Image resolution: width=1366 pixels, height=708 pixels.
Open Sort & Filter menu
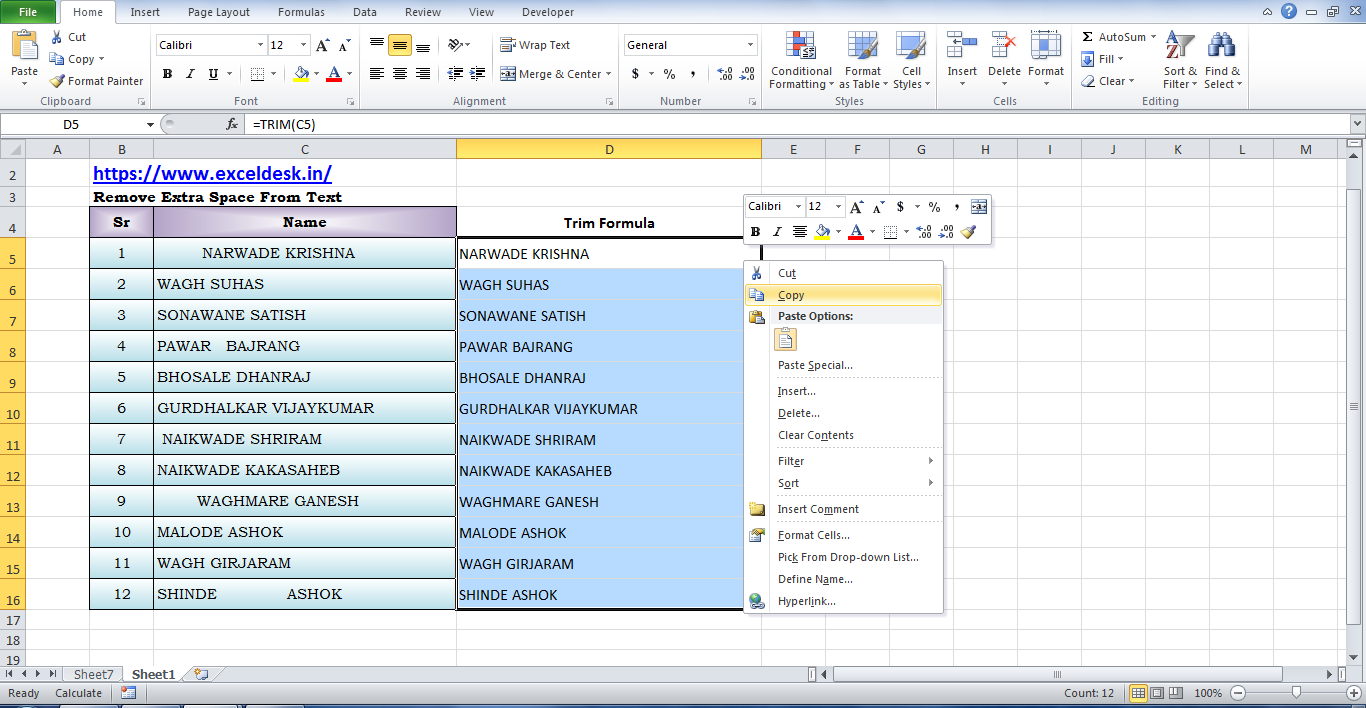tap(1180, 60)
